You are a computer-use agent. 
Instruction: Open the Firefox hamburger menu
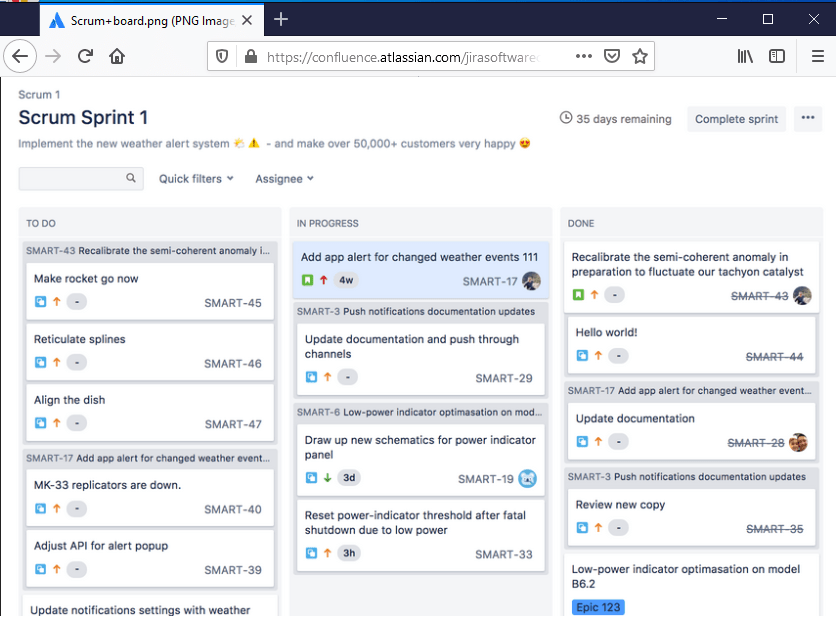[x=817, y=56]
